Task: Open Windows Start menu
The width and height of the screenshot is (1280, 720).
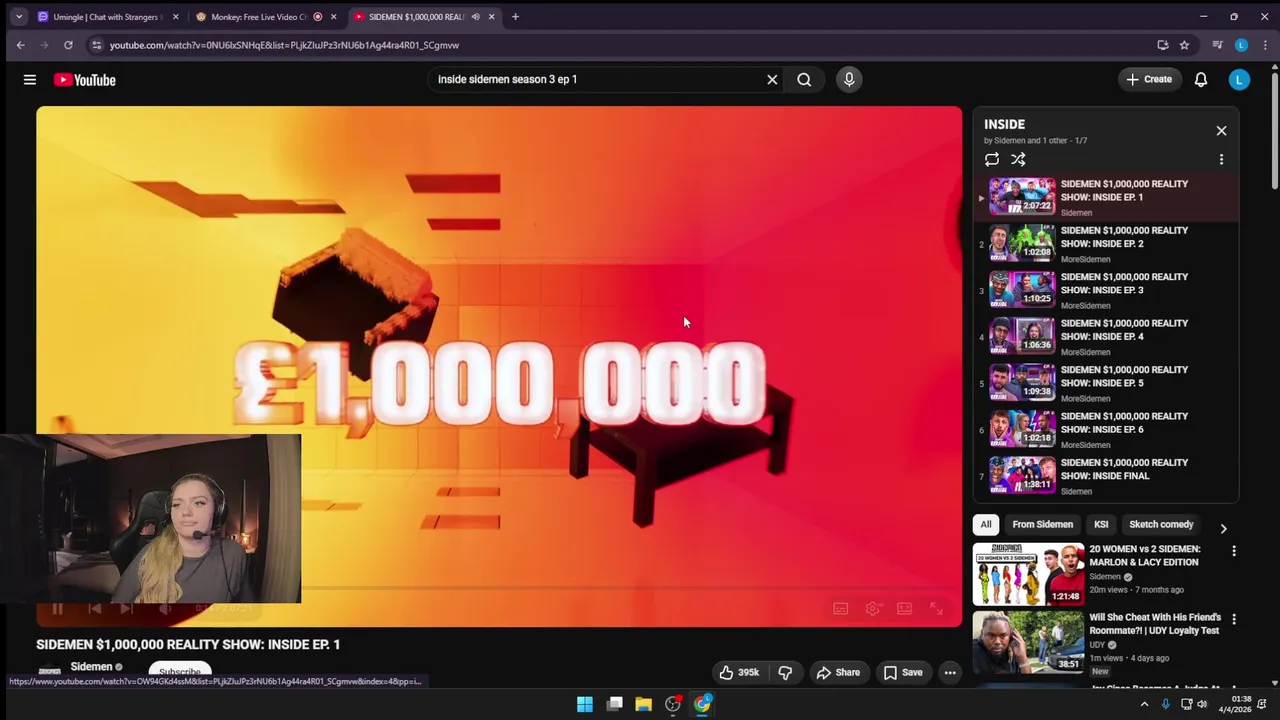Action: tap(585, 704)
